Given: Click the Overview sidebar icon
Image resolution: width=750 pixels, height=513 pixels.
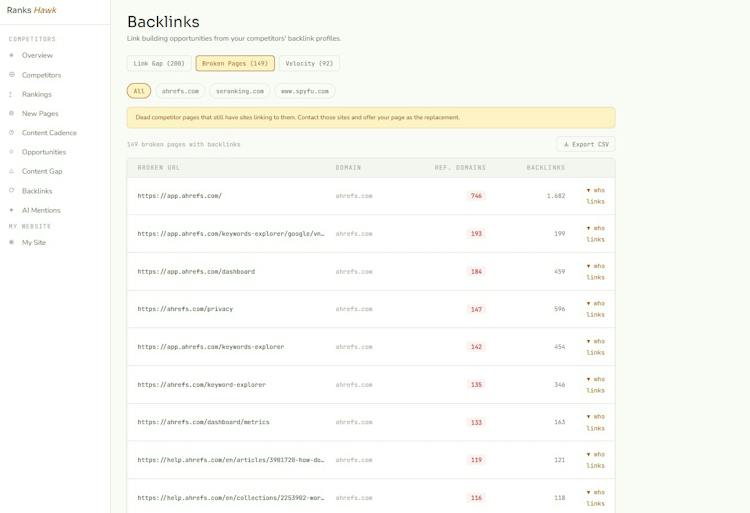Looking at the screenshot, I should tap(11, 55).
